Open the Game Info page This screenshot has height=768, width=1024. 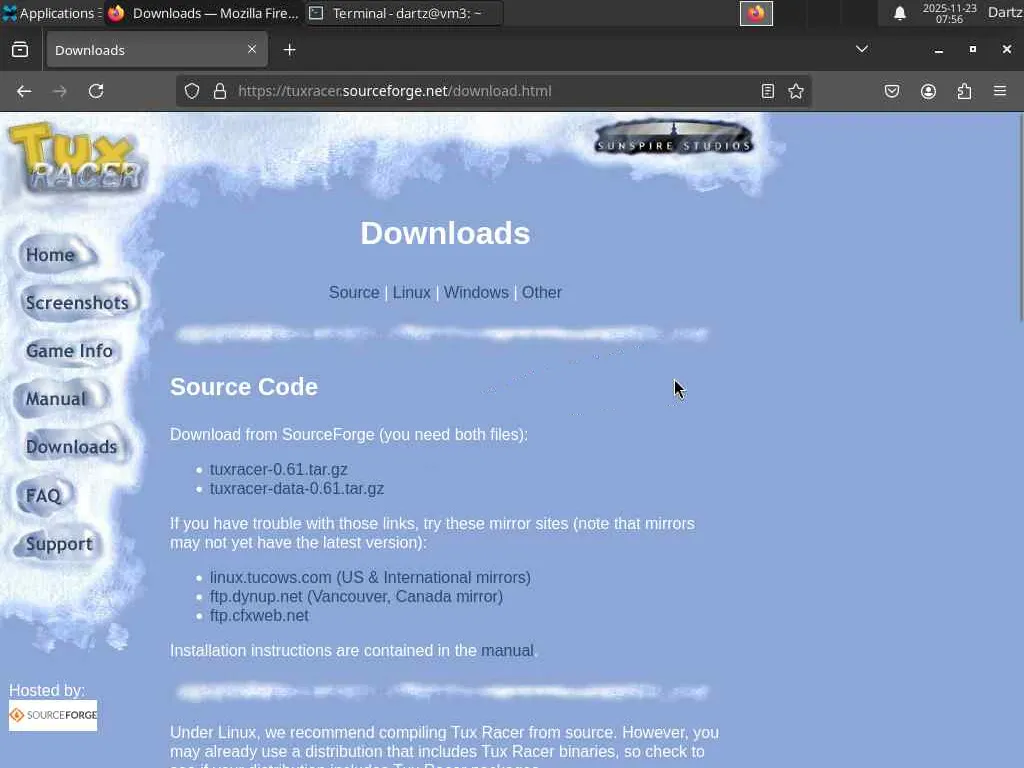(69, 351)
